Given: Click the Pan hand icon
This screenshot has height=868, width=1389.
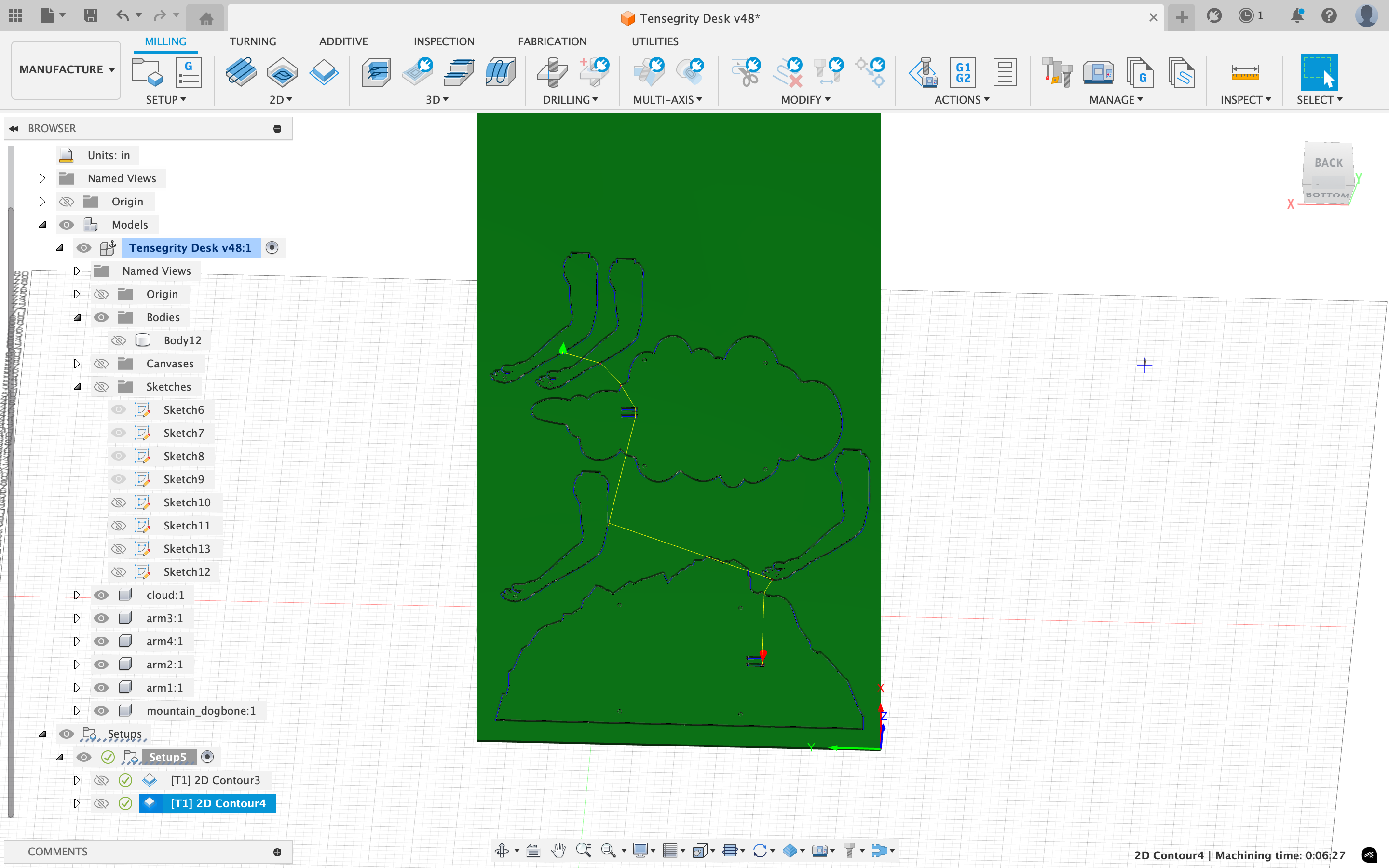Looking at the screenshot, I should 558,850.
